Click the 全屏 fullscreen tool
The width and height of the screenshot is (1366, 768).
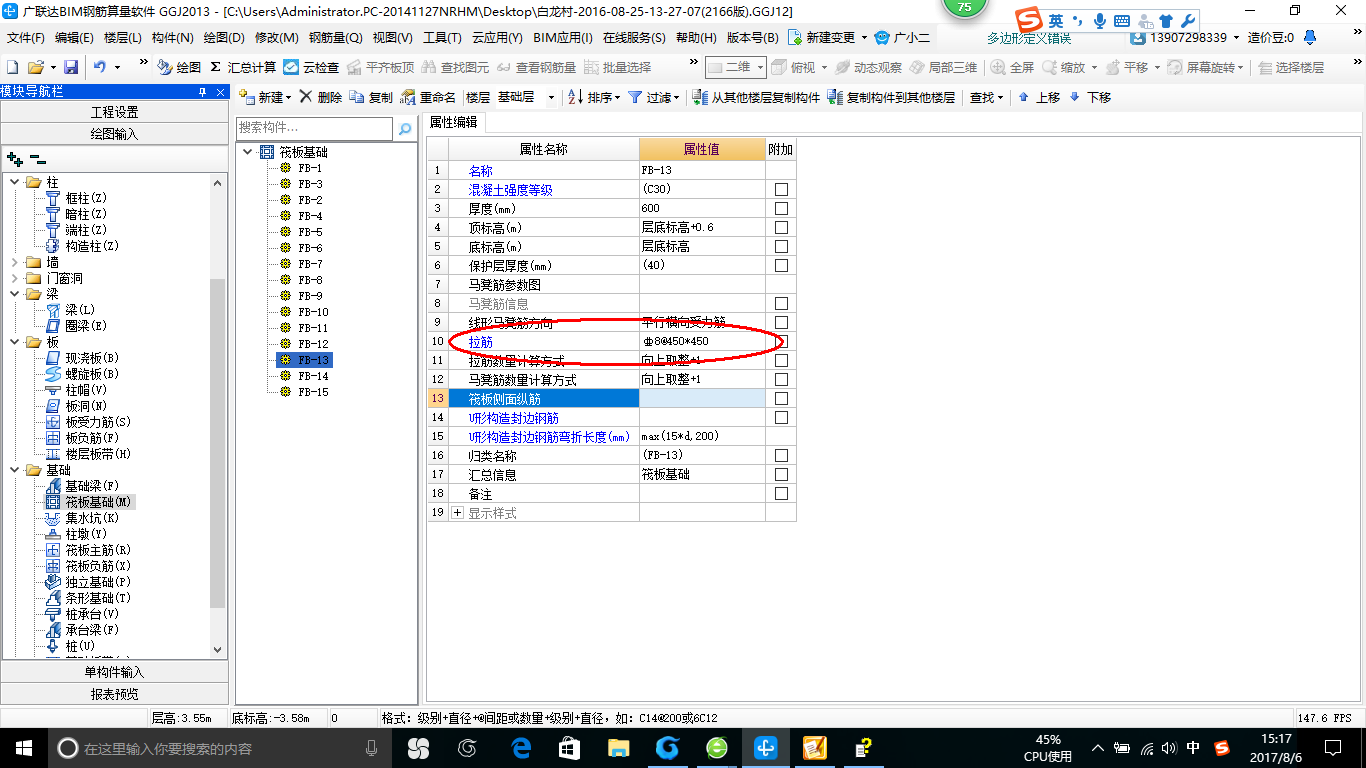(x=1012, y=67)
